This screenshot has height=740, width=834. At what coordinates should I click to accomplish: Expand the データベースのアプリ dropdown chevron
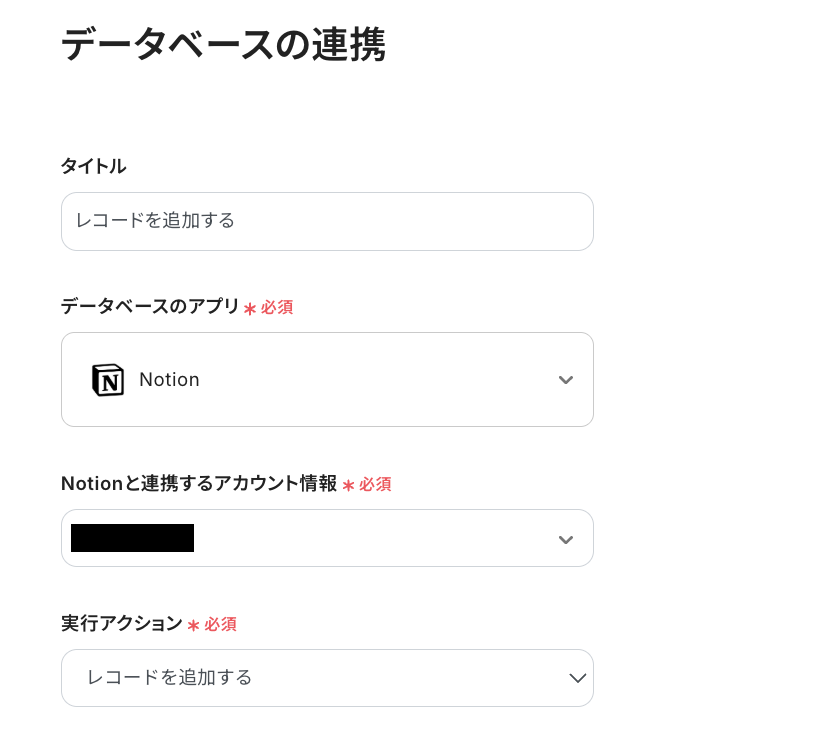click(x=565, y=380)
